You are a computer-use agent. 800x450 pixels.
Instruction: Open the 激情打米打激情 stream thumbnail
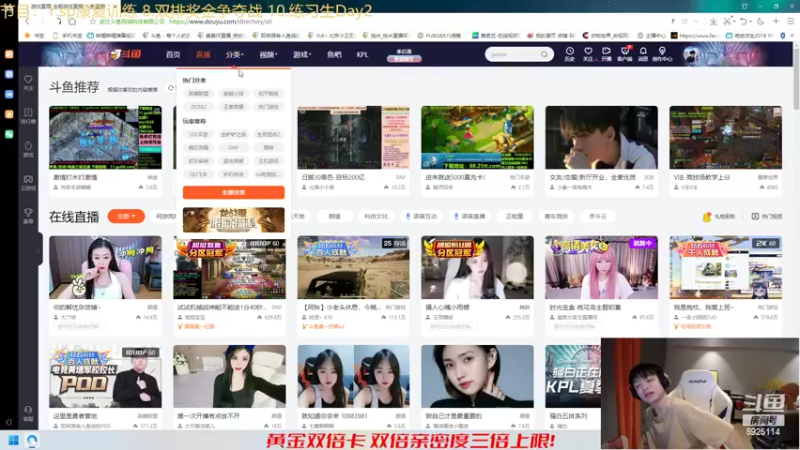[105, 137]
